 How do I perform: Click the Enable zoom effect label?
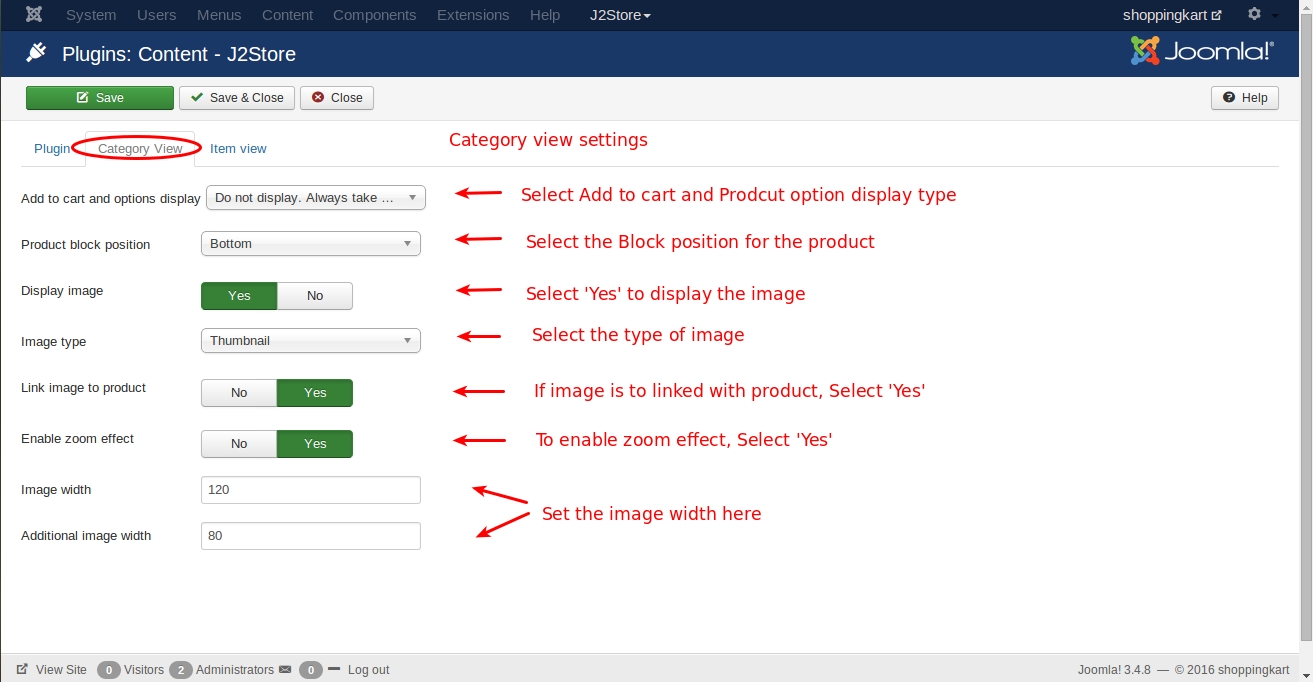(x=77, y=439)
